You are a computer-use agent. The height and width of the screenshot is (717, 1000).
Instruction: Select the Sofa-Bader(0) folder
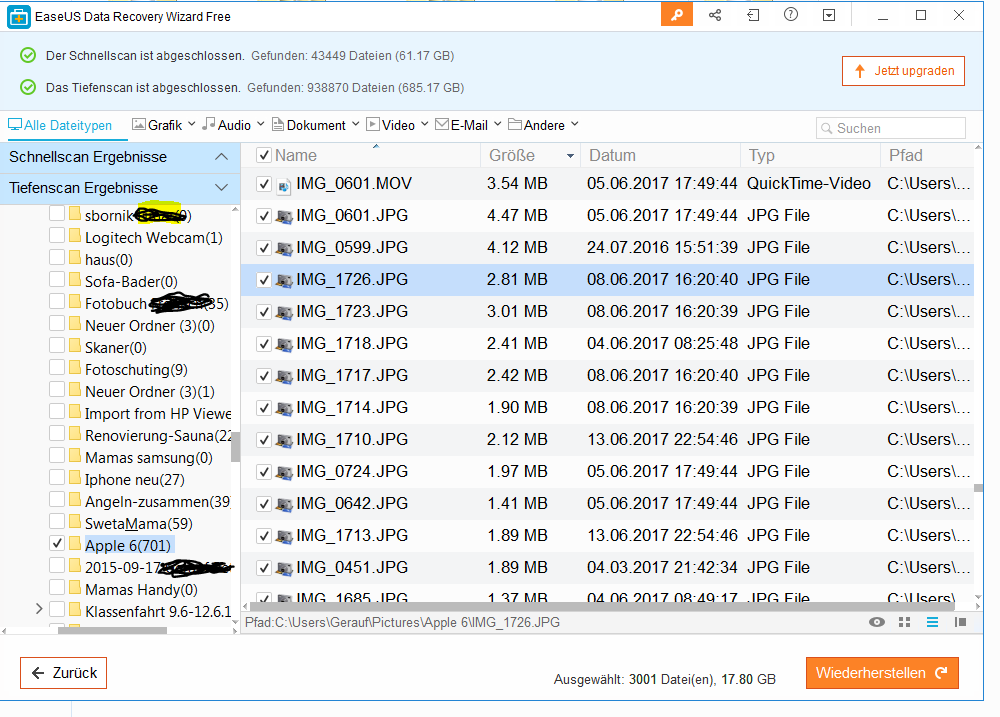[x=131, y=281]
